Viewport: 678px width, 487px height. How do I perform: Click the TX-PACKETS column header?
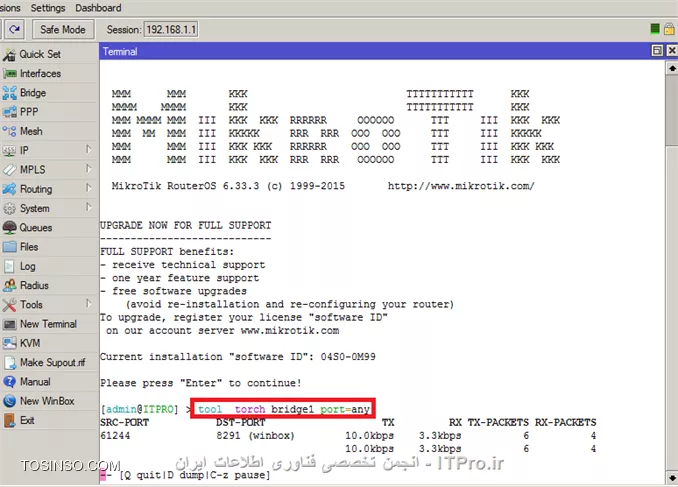click(498, 423)
